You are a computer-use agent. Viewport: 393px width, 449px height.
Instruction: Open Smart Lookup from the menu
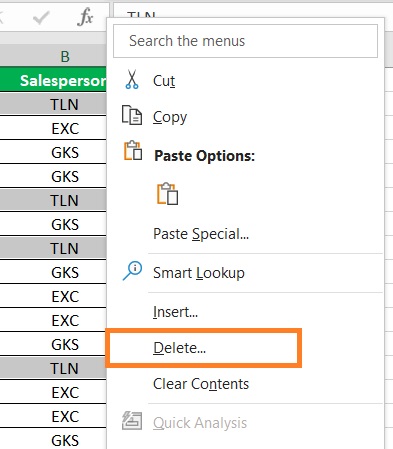pyautogui.click(x=199, y=273)
